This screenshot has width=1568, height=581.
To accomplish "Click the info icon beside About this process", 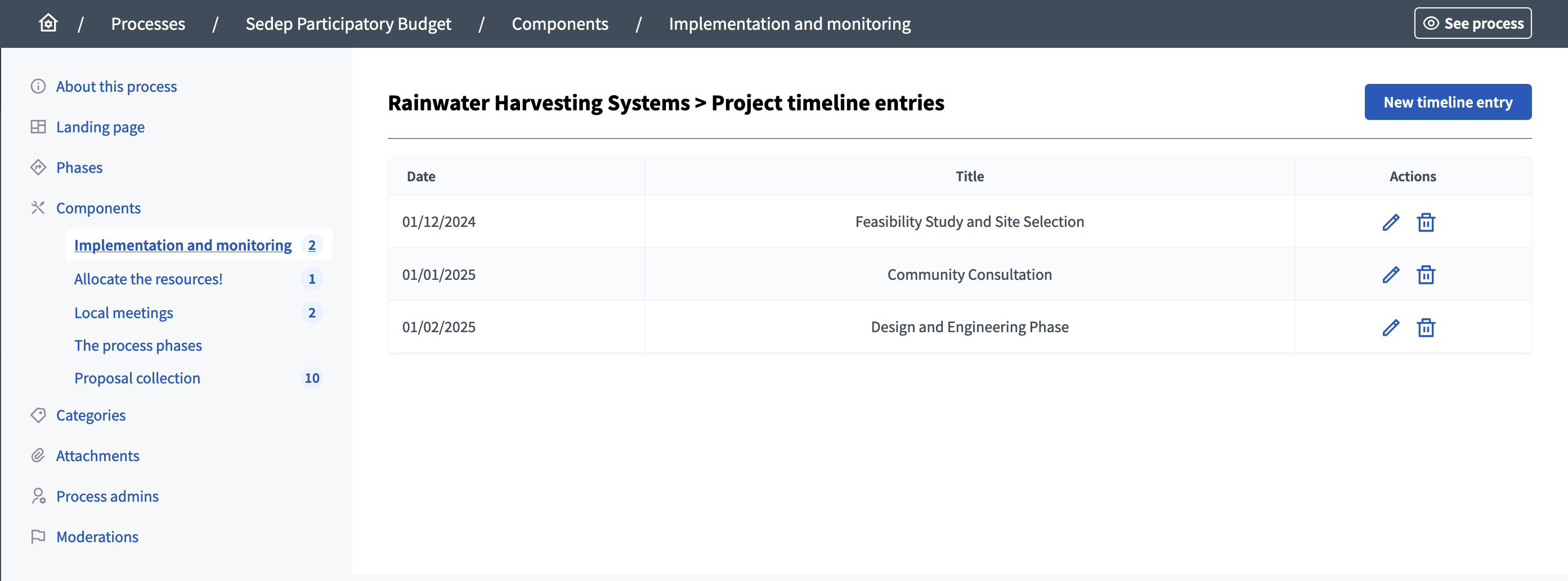I will pos(38,86).
